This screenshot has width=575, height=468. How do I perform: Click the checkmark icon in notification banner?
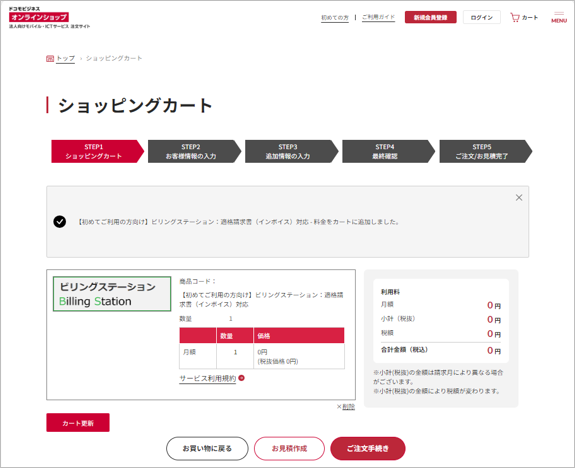pyautogui.click(x=60, y=222)
